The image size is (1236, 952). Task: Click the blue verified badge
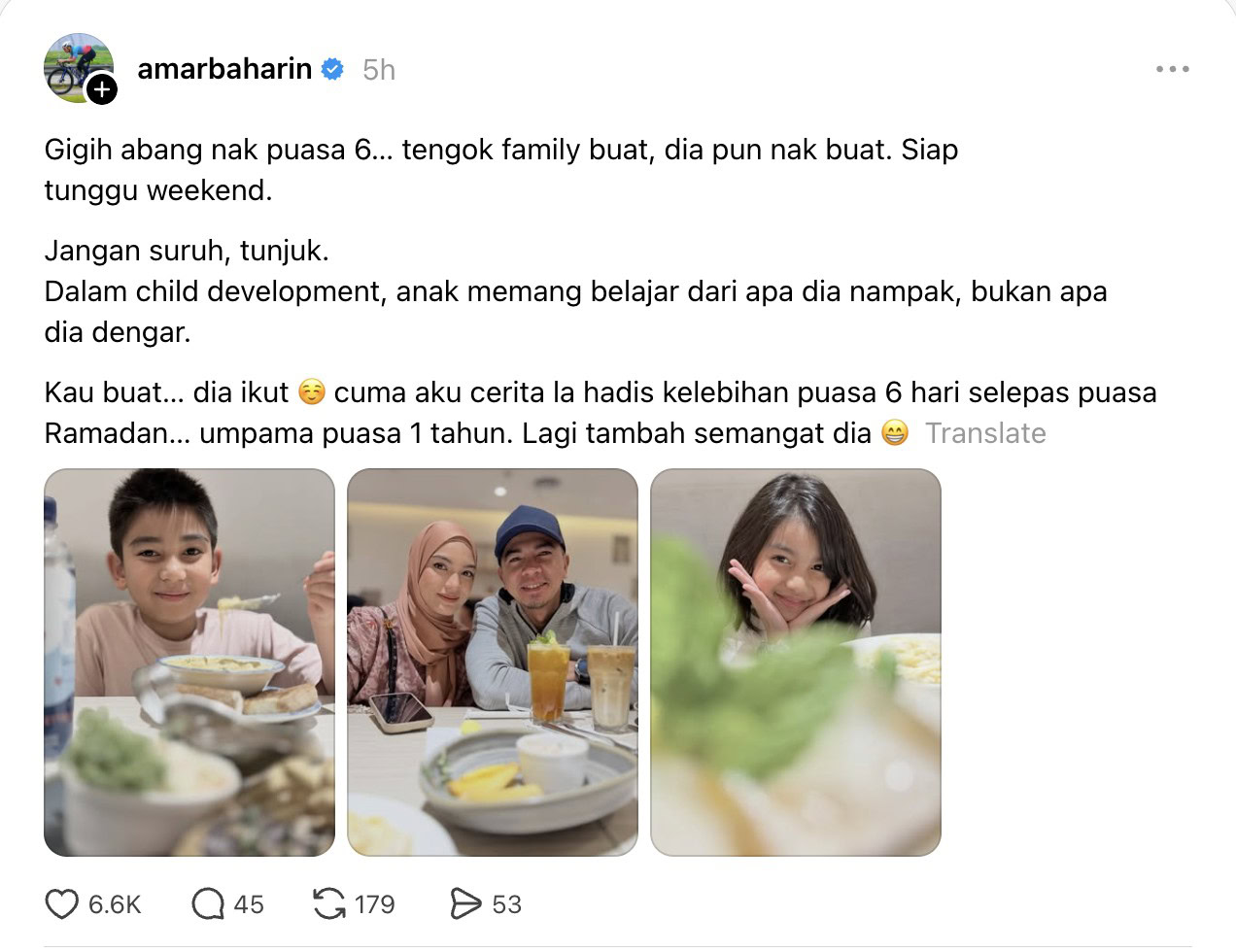pos(332,69)
